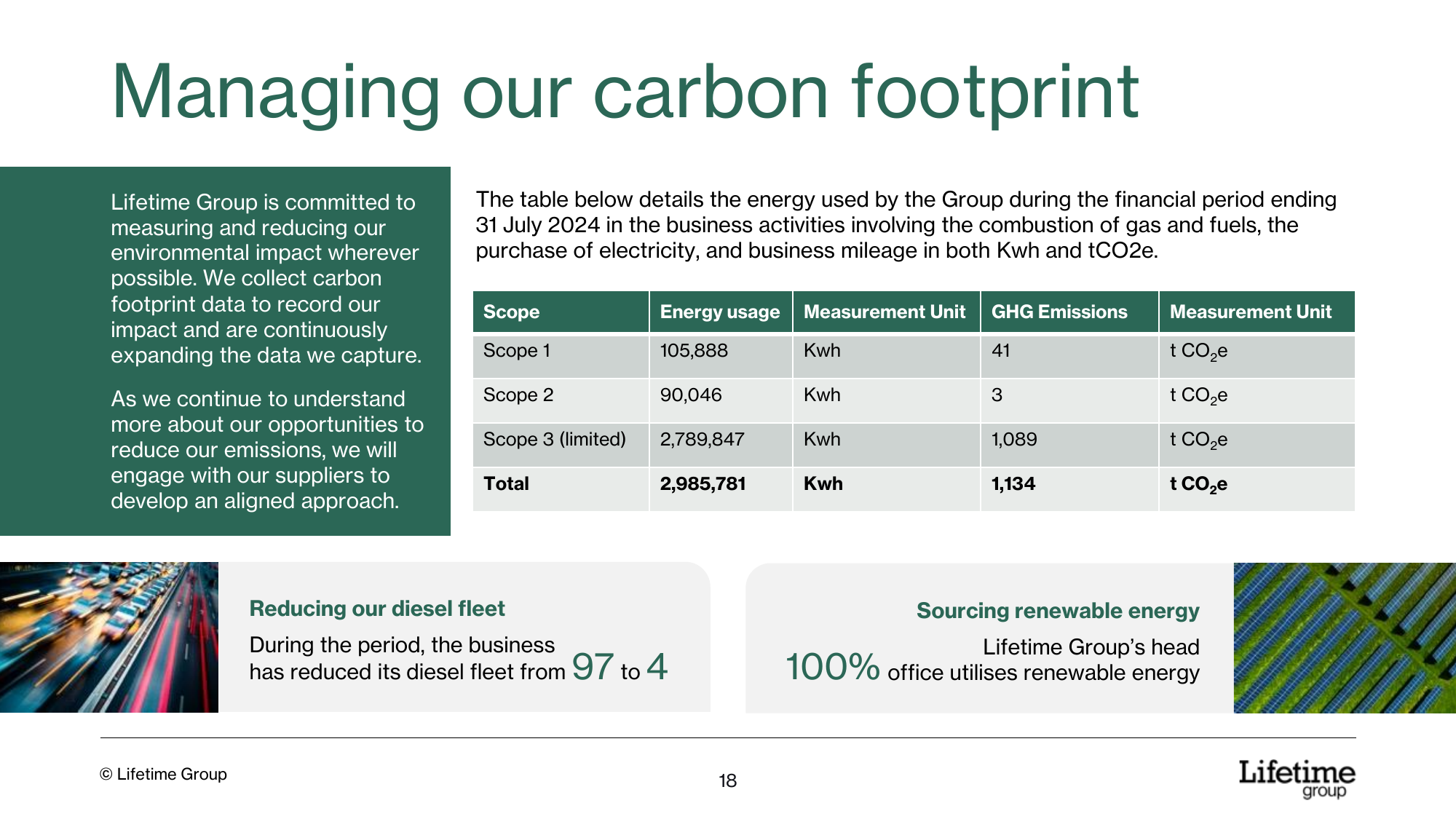Screen dimensions: 1456x819
Task: Click the 'Managing our carbon footprint' title
Action: tap(625, 93)
